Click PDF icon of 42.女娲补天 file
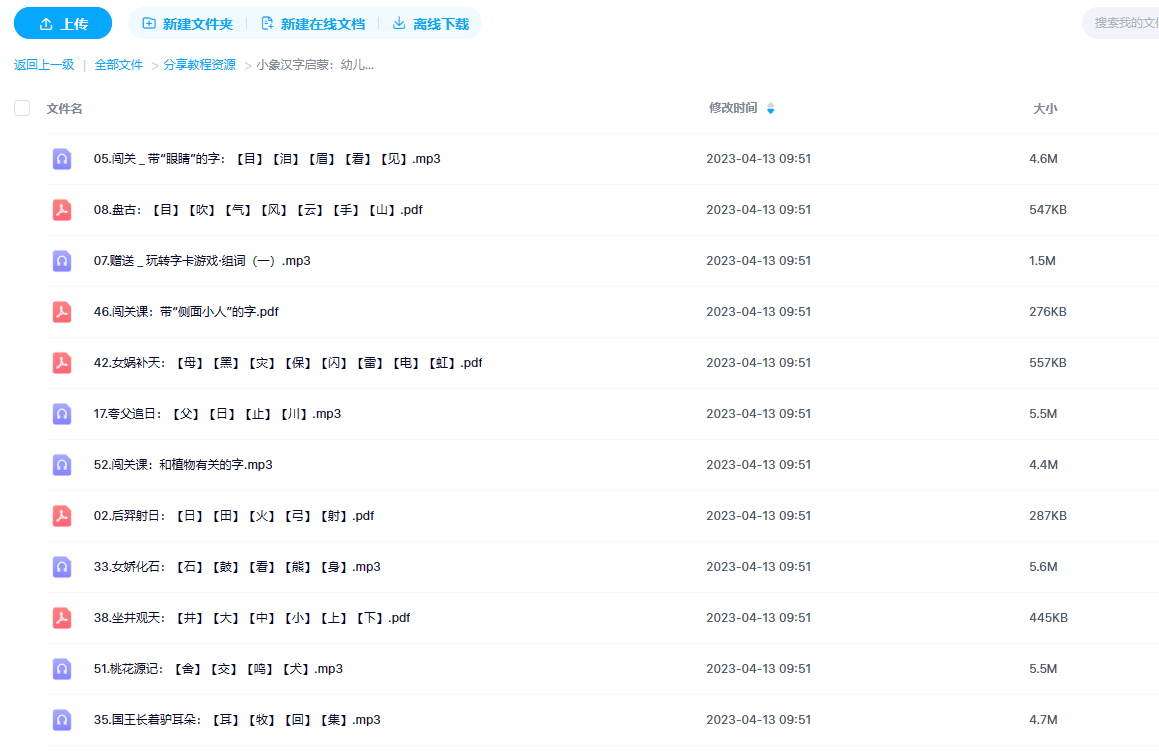This screenshot has height=751, width=1159. point(62,363)
